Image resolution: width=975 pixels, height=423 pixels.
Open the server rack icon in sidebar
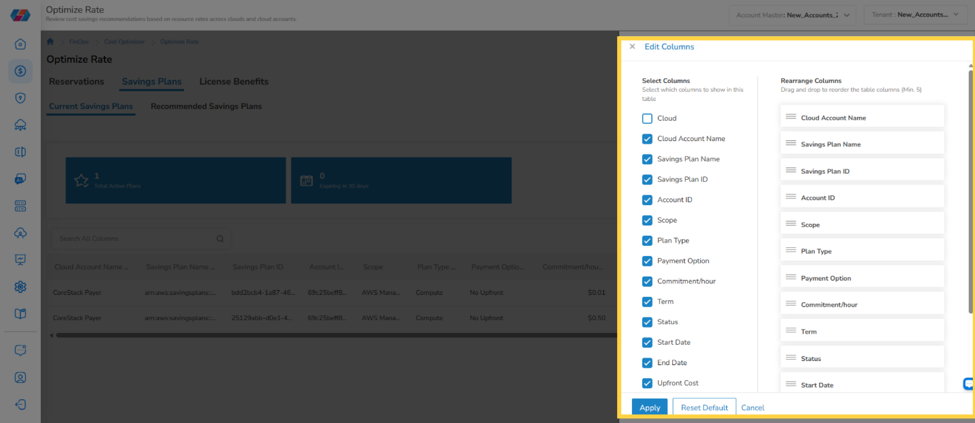(21, 206)
